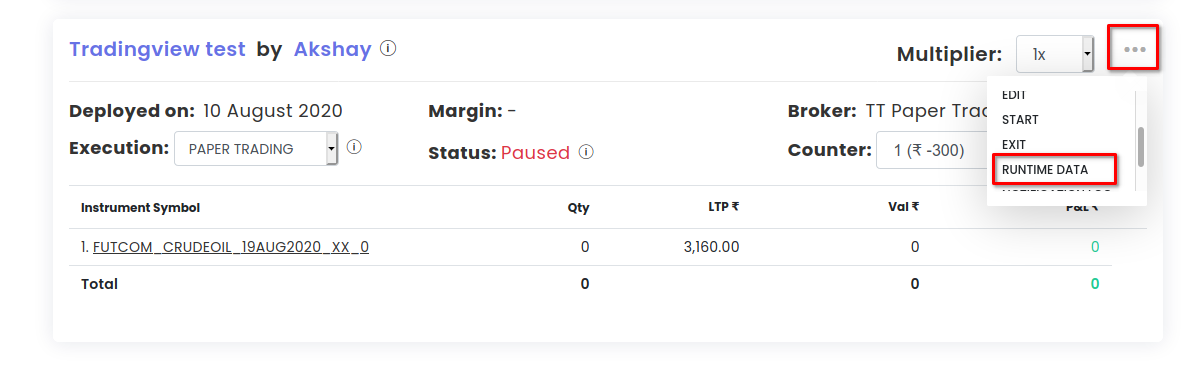Click the Val ₹ column header

coord(904,207)
